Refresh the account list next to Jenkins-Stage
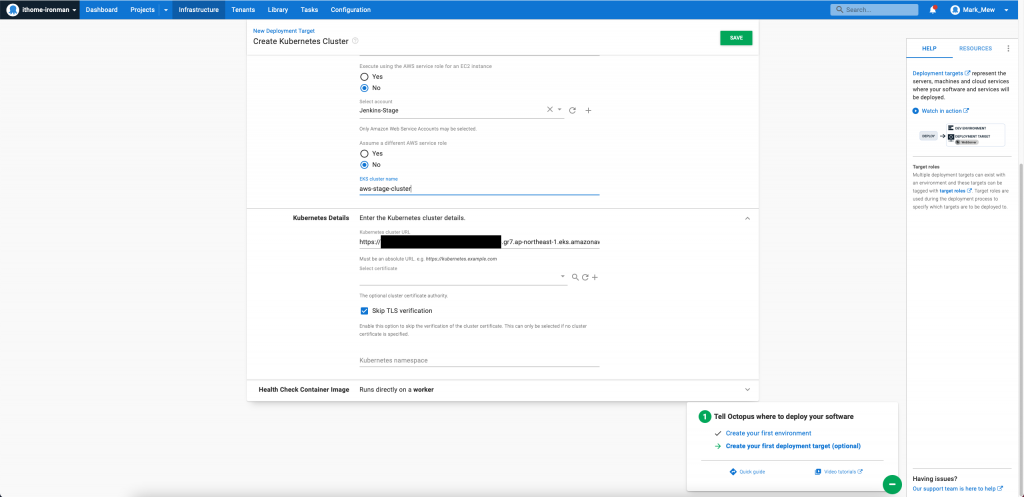Screen dimensions: 1024x497 pyautogui.click(x=572, y=110)
